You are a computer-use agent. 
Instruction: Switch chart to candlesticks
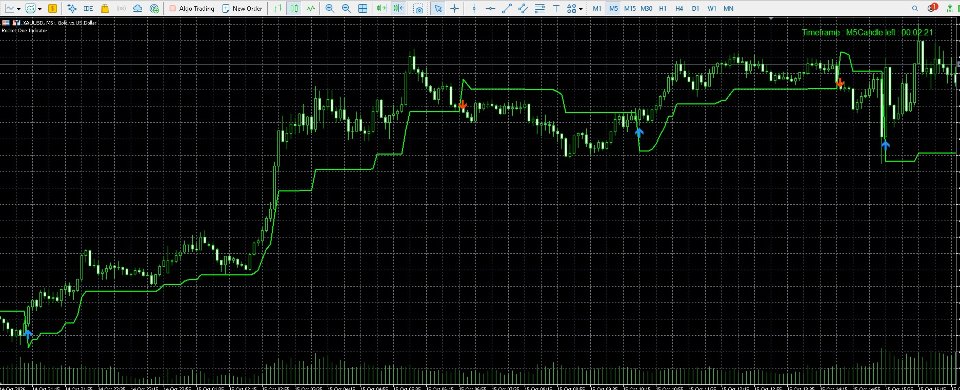pyautogui.click(x=294, y=9)
